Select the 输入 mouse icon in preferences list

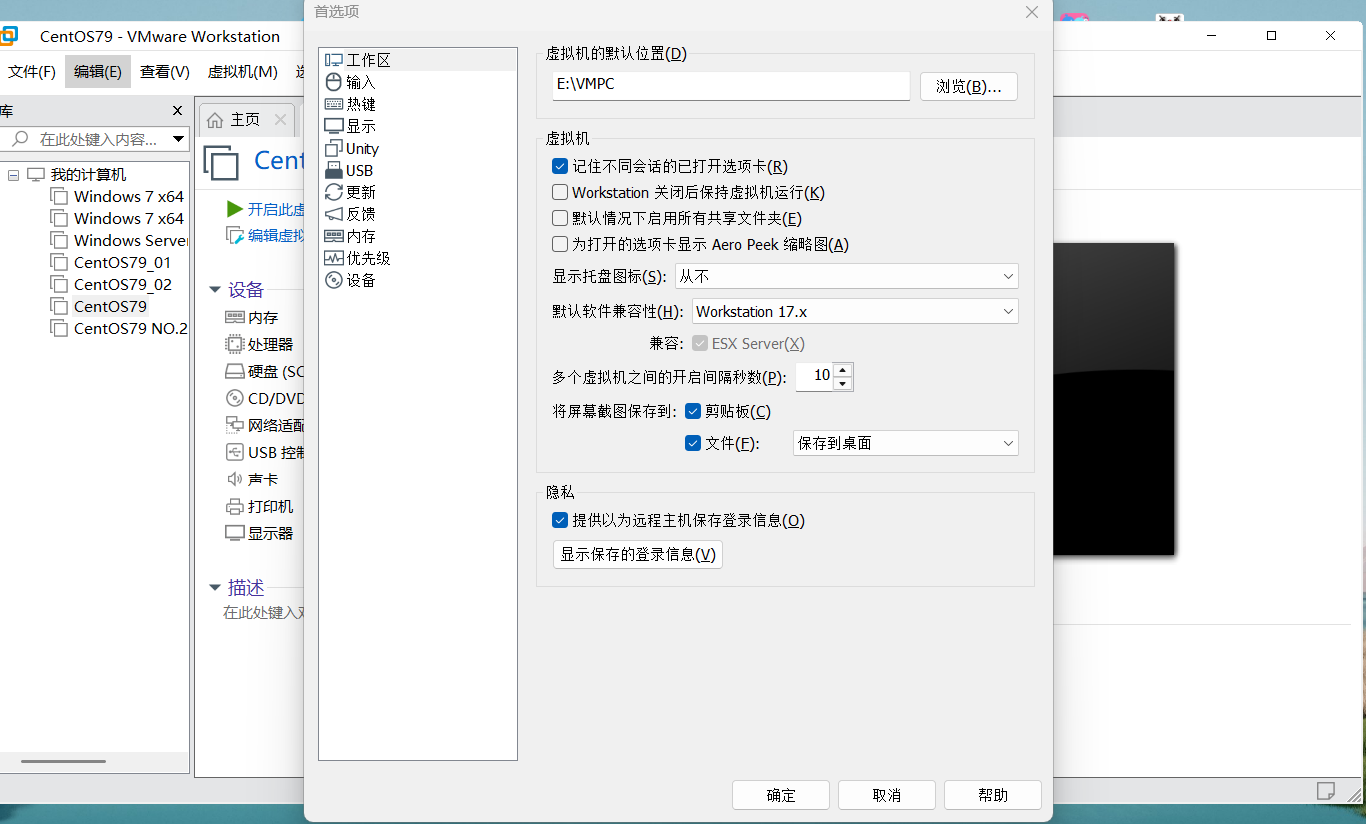pos(334,82)
